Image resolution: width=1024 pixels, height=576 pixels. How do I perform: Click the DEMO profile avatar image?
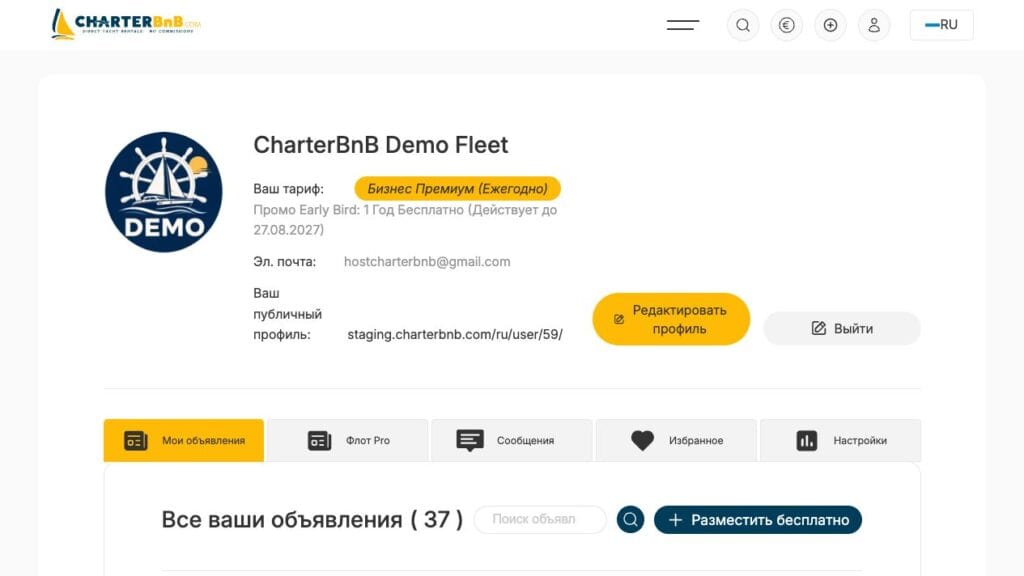(163, 192)
